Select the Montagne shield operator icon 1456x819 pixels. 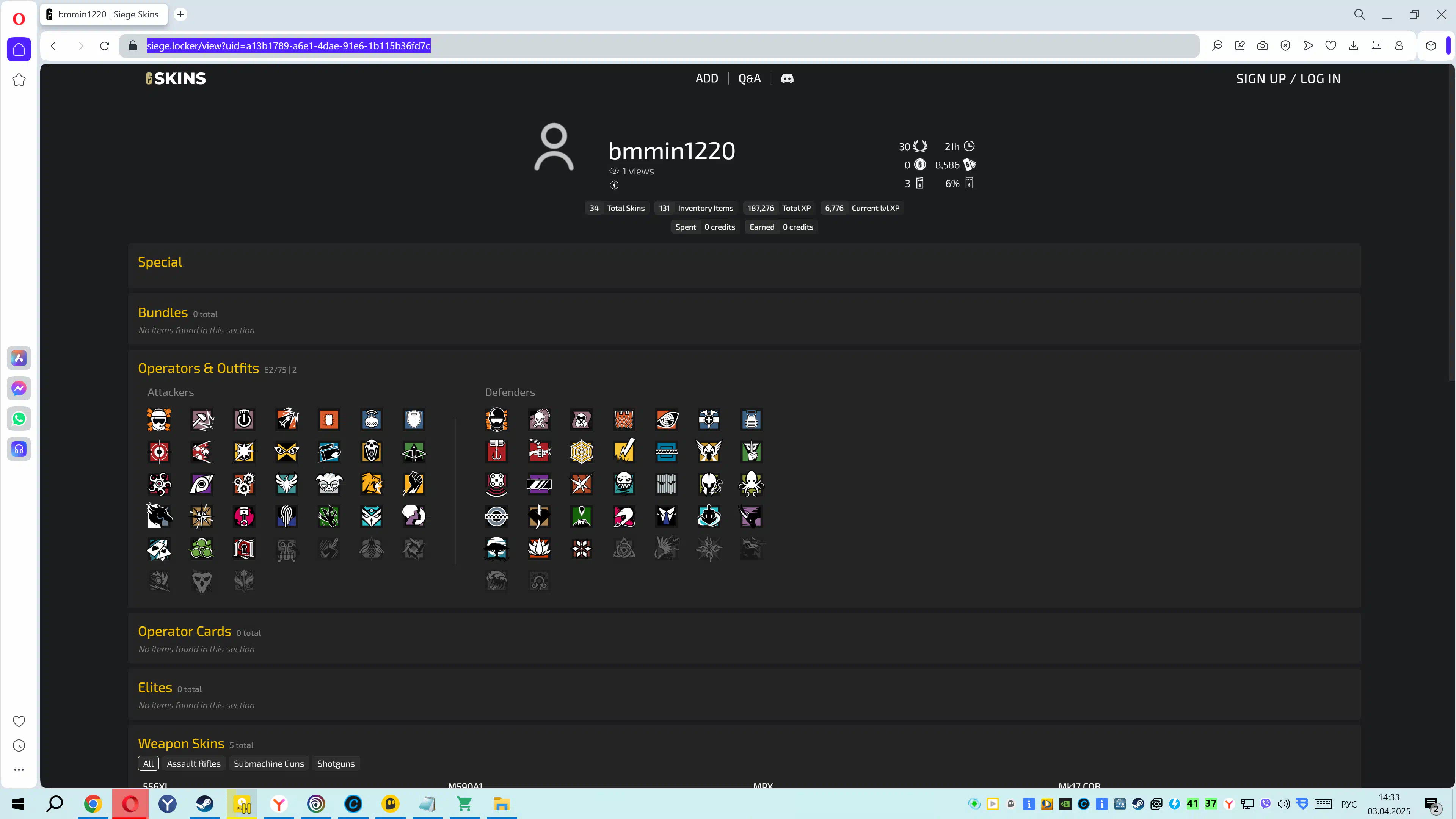(x=414, y=419)
